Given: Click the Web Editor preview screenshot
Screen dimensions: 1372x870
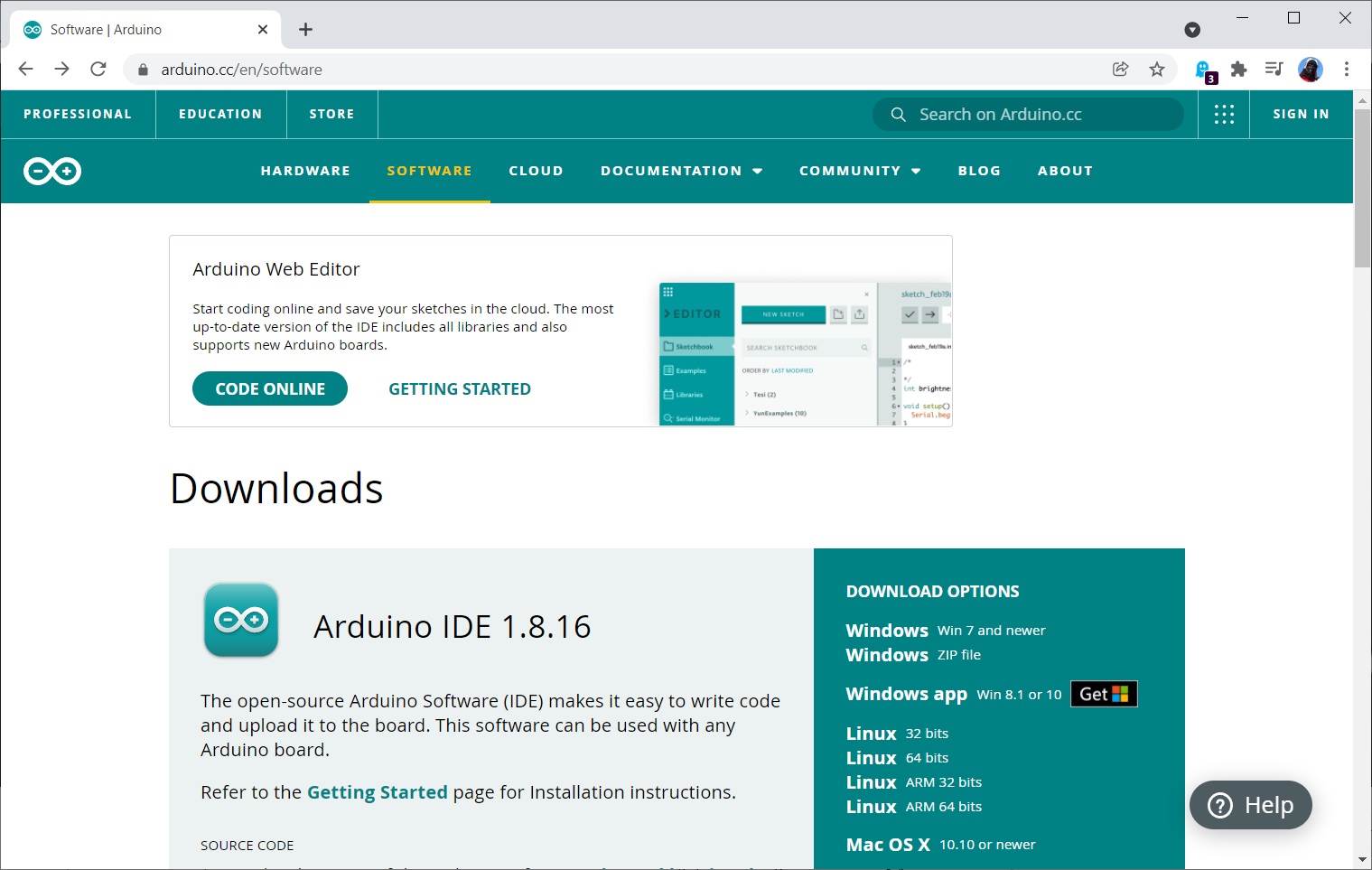Looking at the screenshot, I should [806, 353].
